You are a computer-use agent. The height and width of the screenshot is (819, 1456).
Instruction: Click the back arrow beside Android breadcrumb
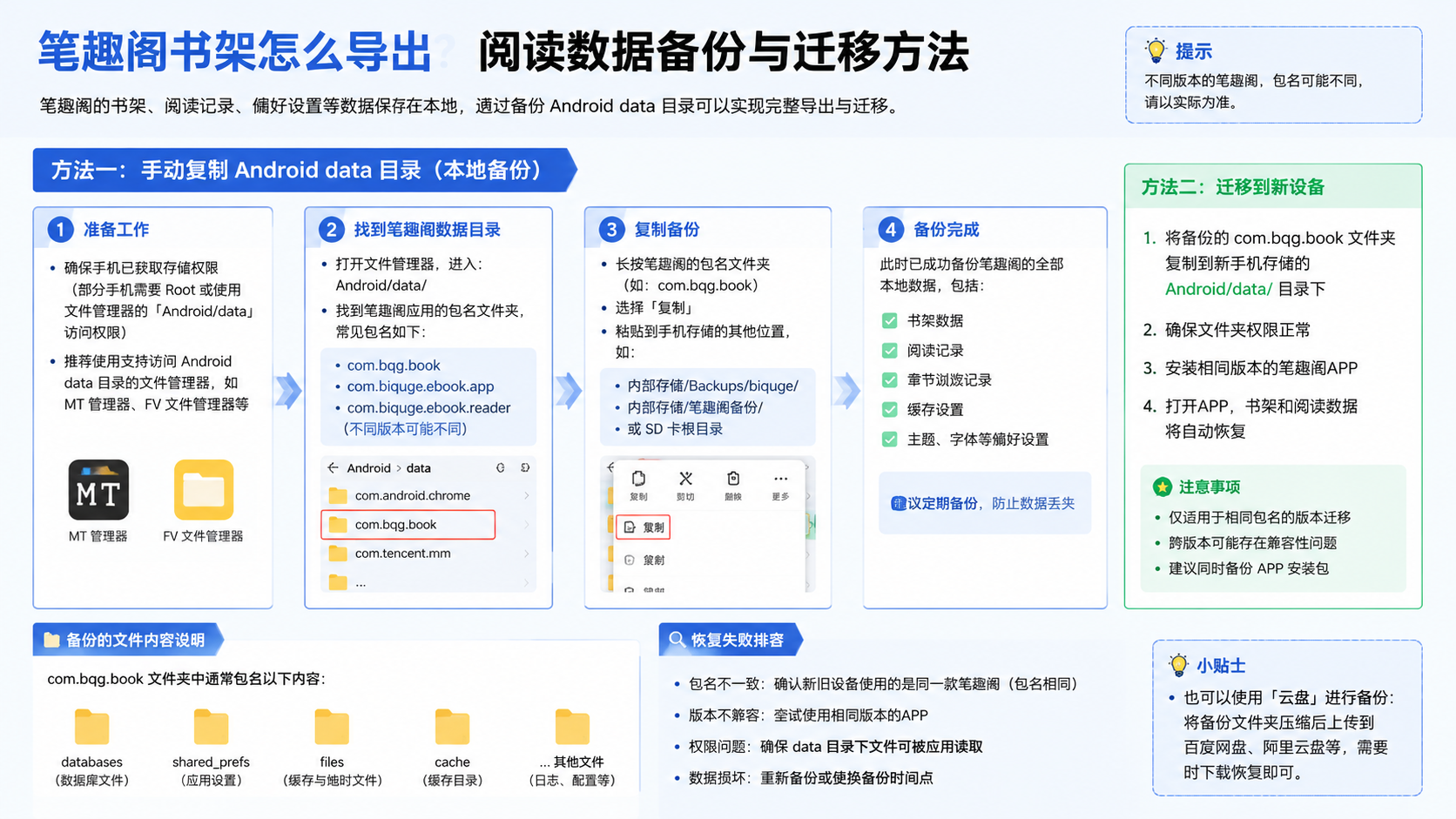pyautogui.click(x=333, y=468)
